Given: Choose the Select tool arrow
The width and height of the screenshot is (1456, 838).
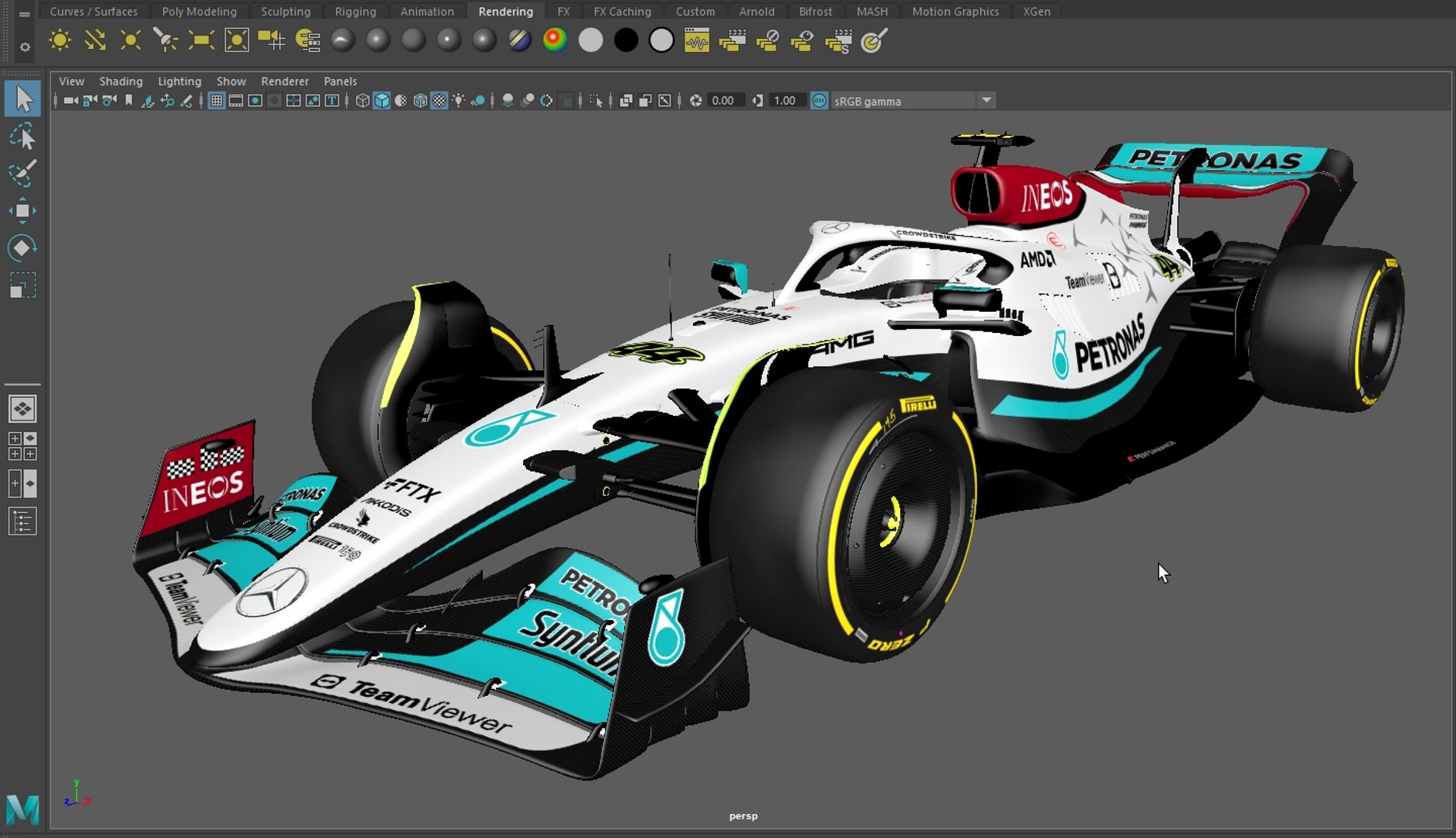Looking at the screenshot, I should pos(23,99).
